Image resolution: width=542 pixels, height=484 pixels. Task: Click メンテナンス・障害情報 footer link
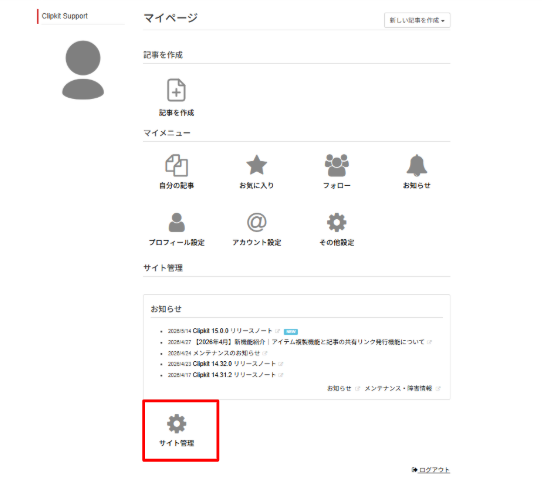(x=398, y=388)
